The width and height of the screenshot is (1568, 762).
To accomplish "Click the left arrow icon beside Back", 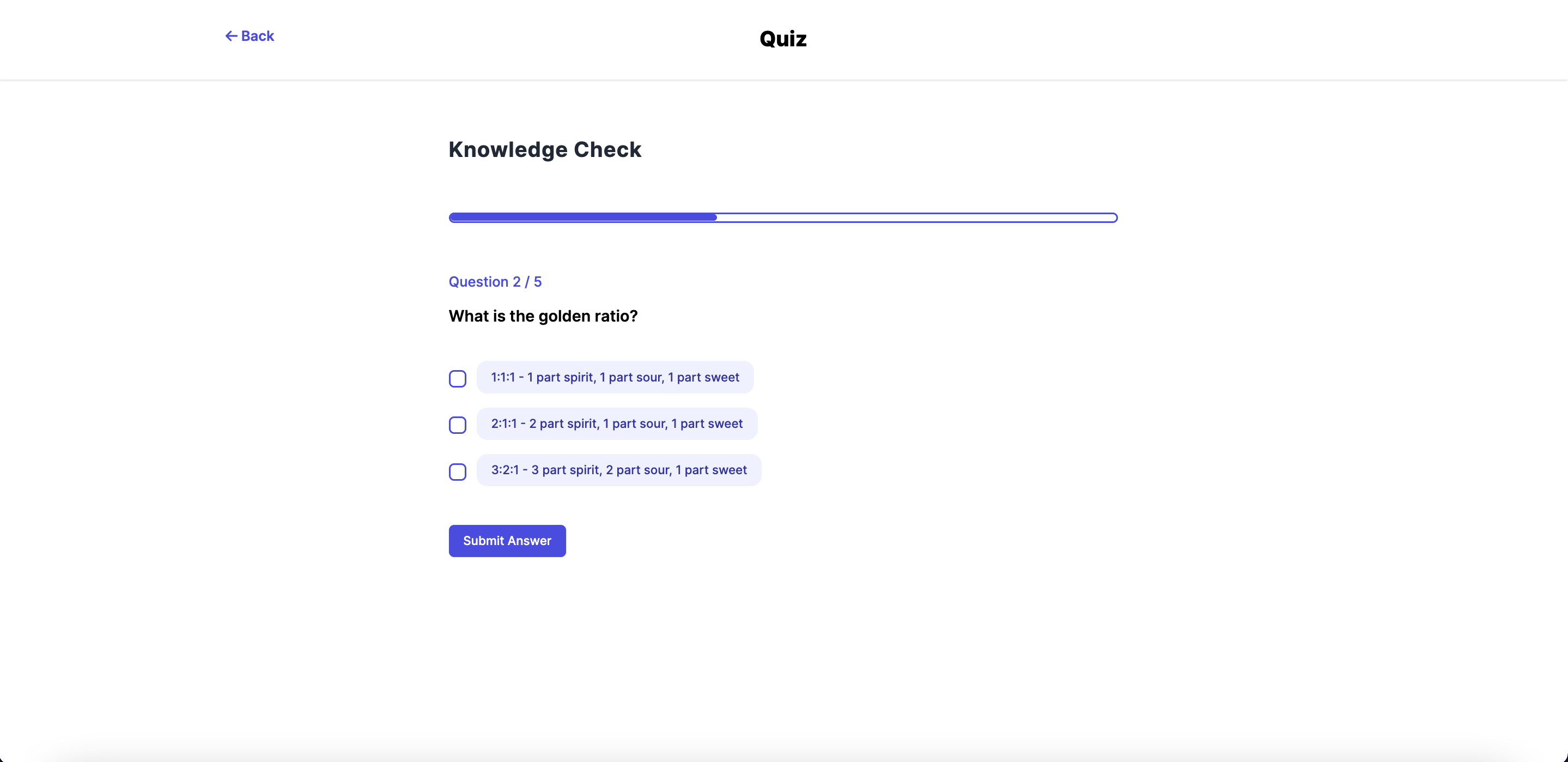I will (x=230, y=37).
